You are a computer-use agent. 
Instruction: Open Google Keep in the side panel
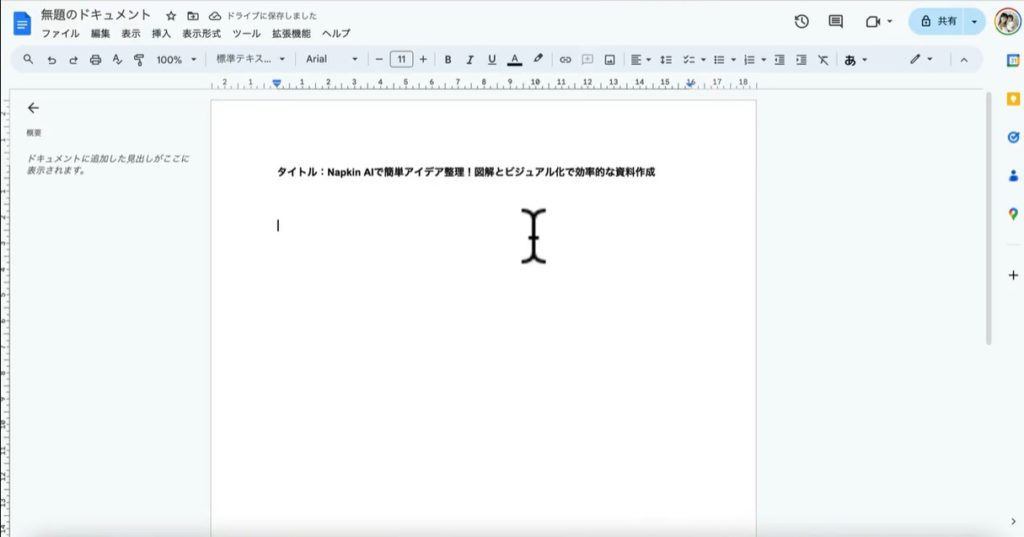click(1012, 98)
